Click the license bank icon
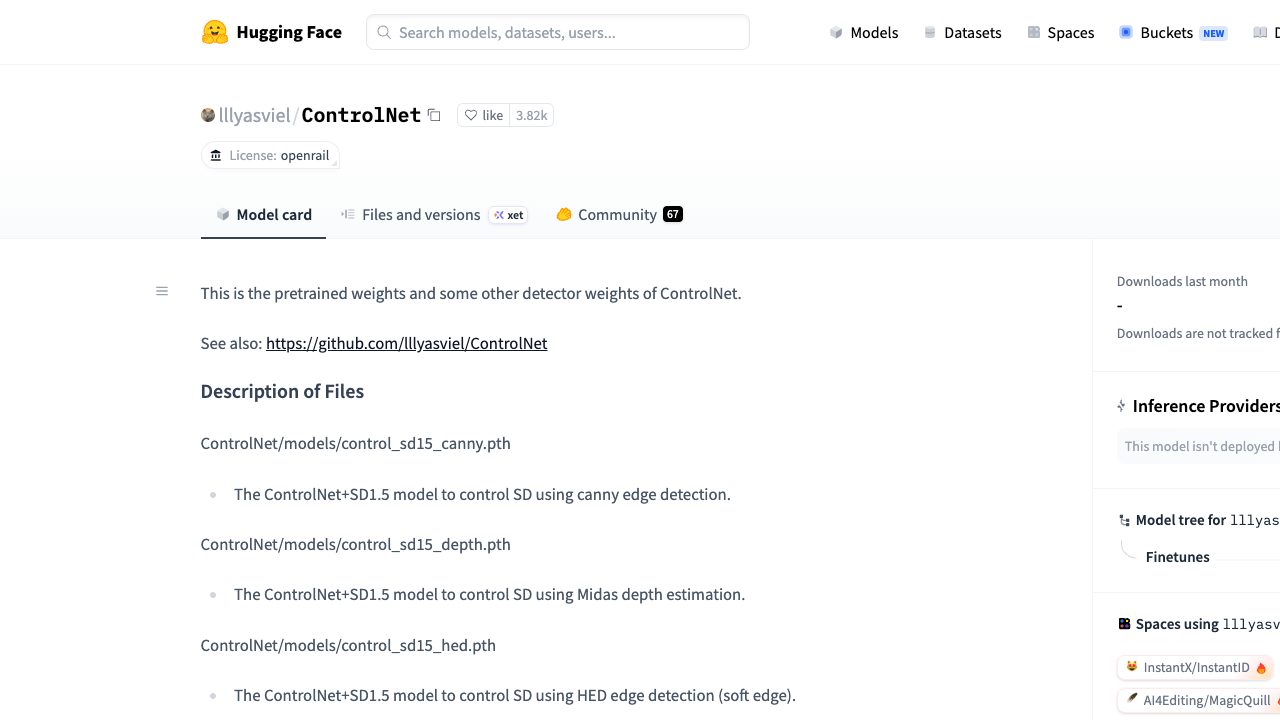 [216, 155]
